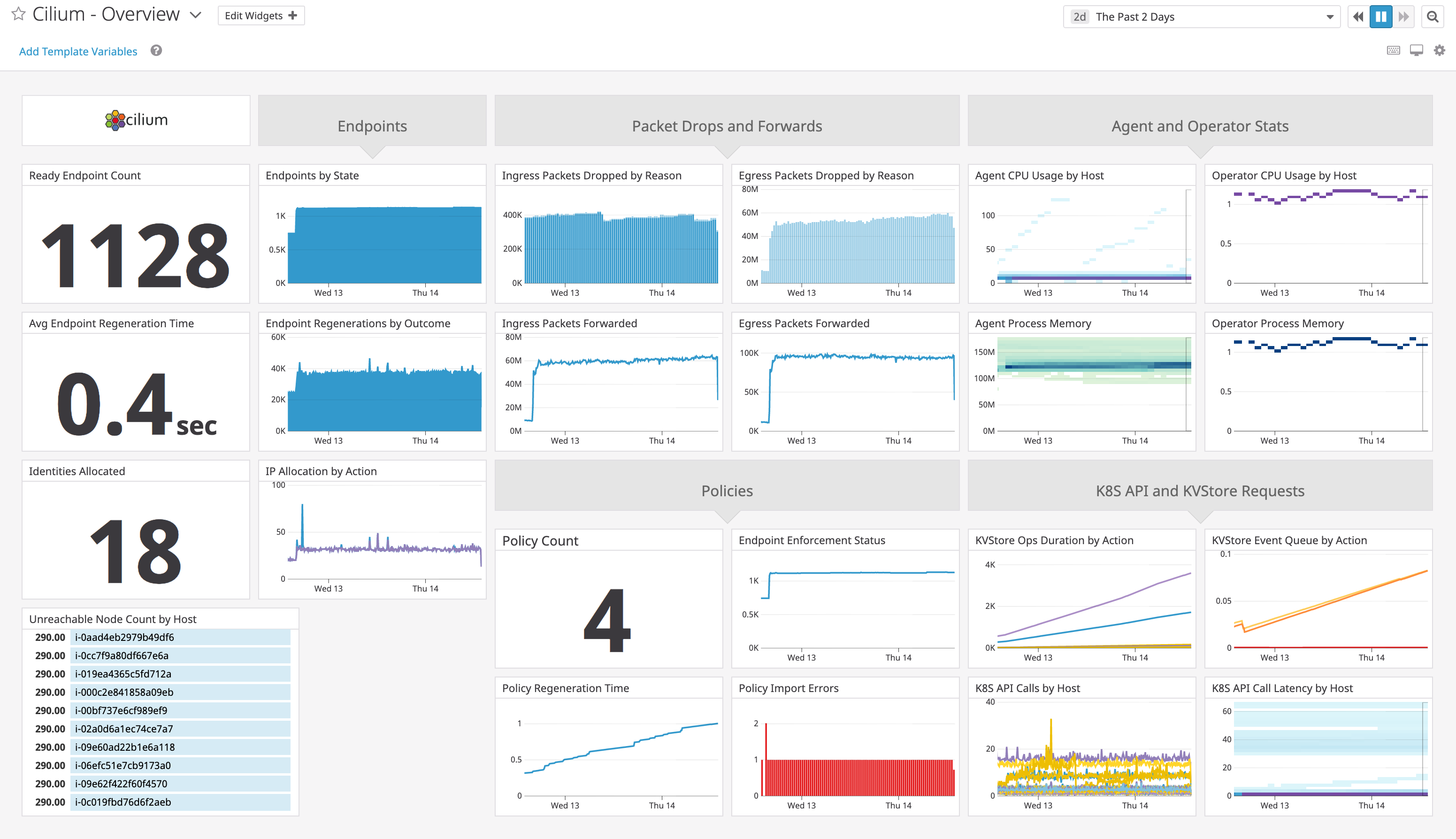
Task: Click the plus icon in Edit Widgets
Action: [x=292, y=15]
